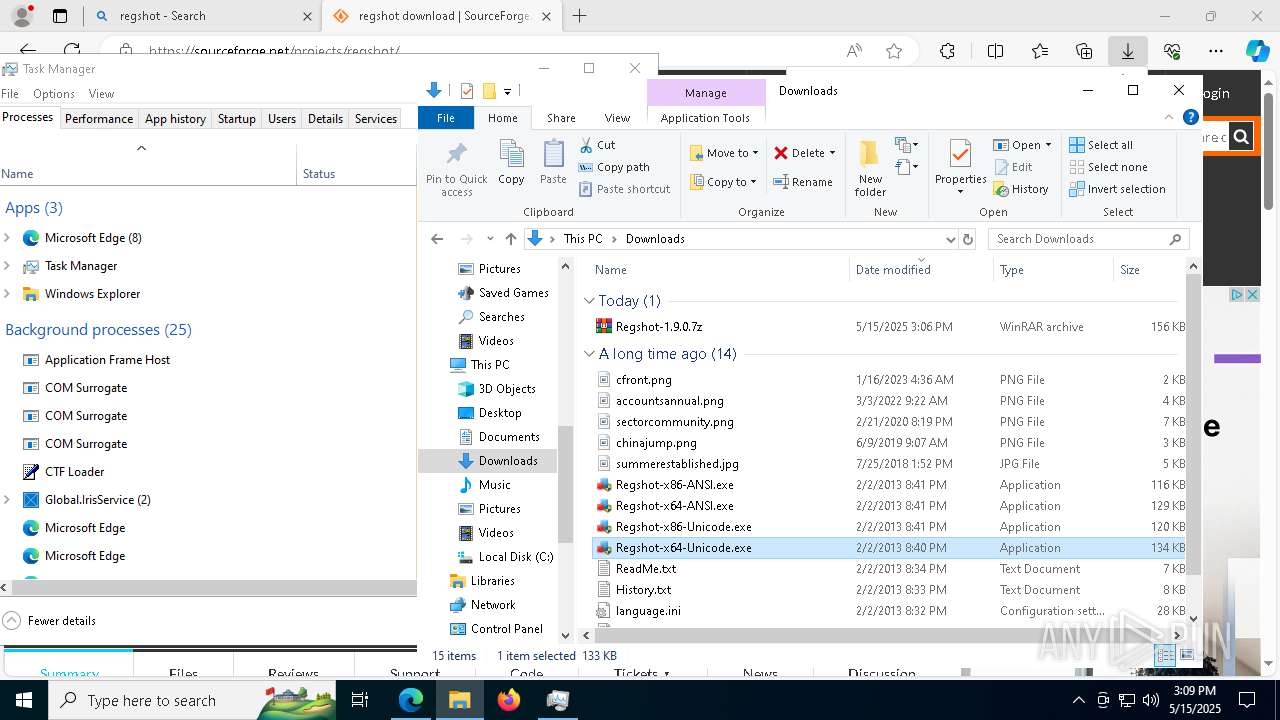The height and width of the screenshot is (720, 1280).
Task: Open the ribbon Open dropdown arrow
Action: click(x=1048, y=145)
